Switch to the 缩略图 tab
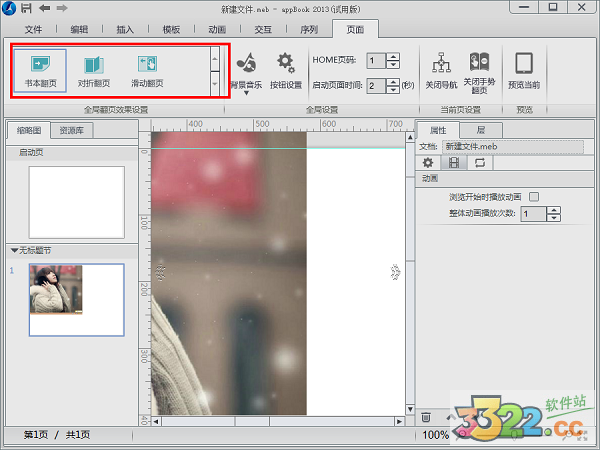Image resolution: width=600 pixels, height=450 pixels. click(29, 130)
